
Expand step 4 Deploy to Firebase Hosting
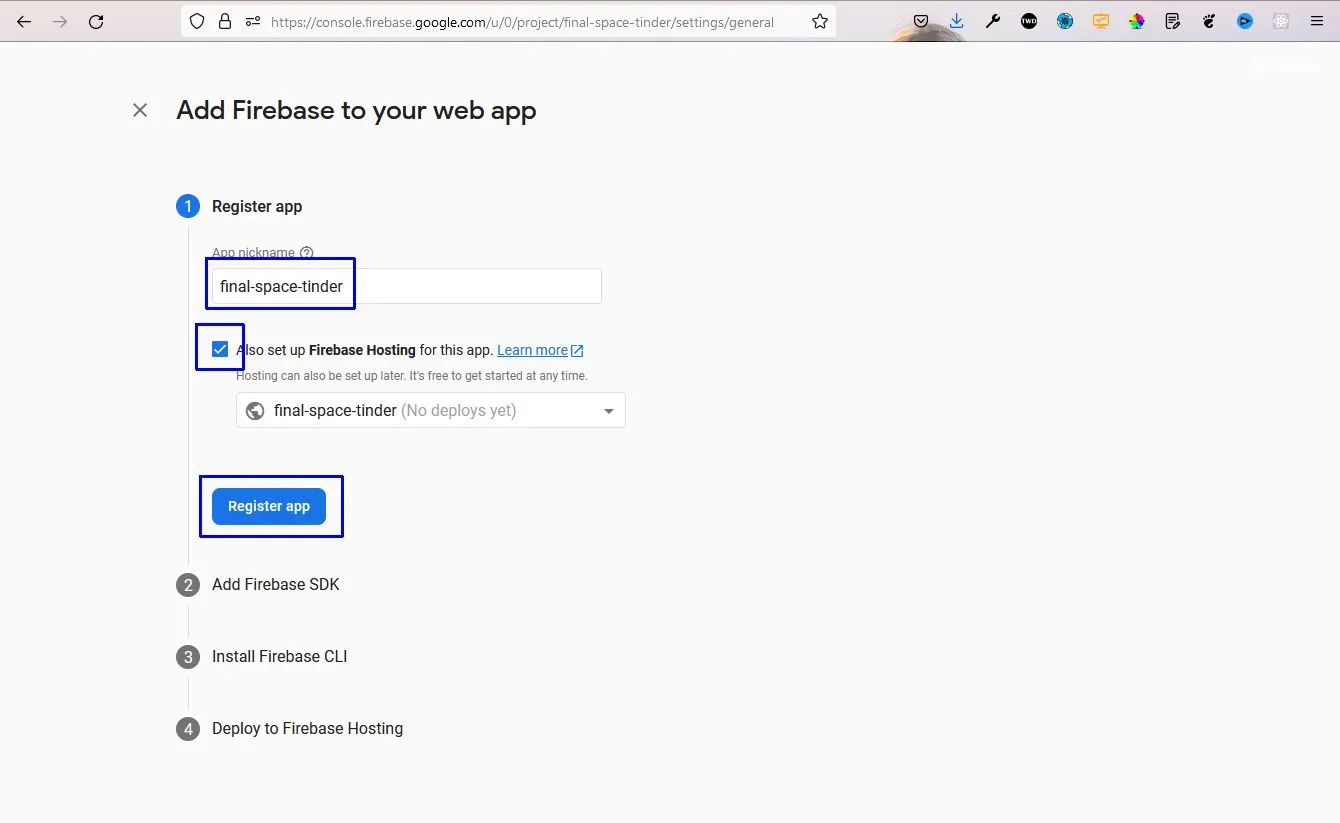[x=307, y=728]
